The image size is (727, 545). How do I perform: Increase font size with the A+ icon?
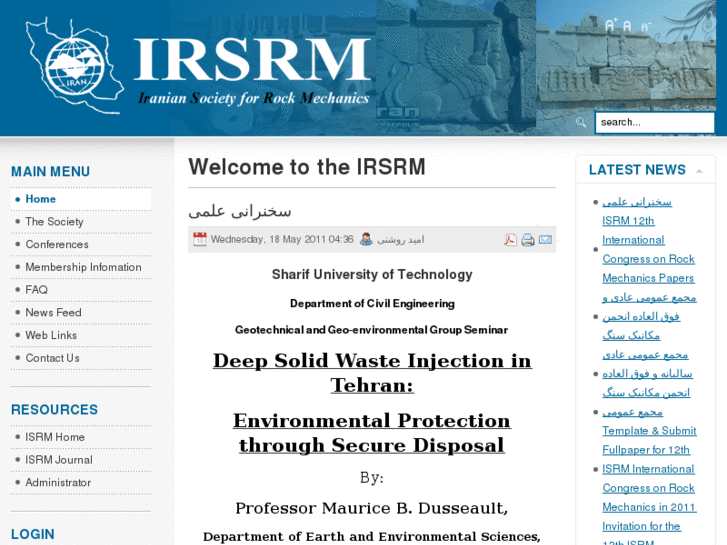(611, 25)
